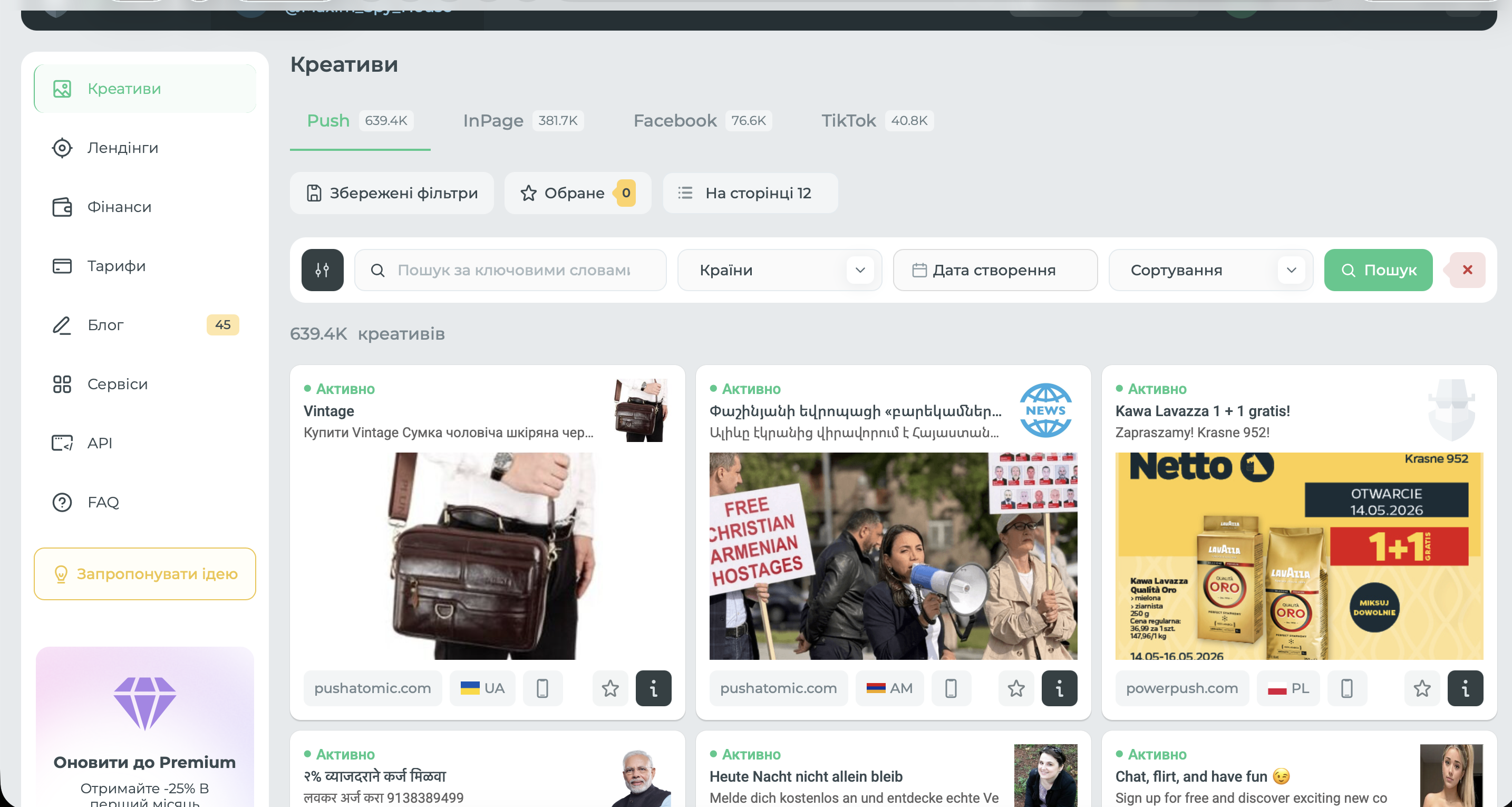1512x807 pixels.
Task: Show info for the Kawa Lavazza creative
Action: point(1466,688)
